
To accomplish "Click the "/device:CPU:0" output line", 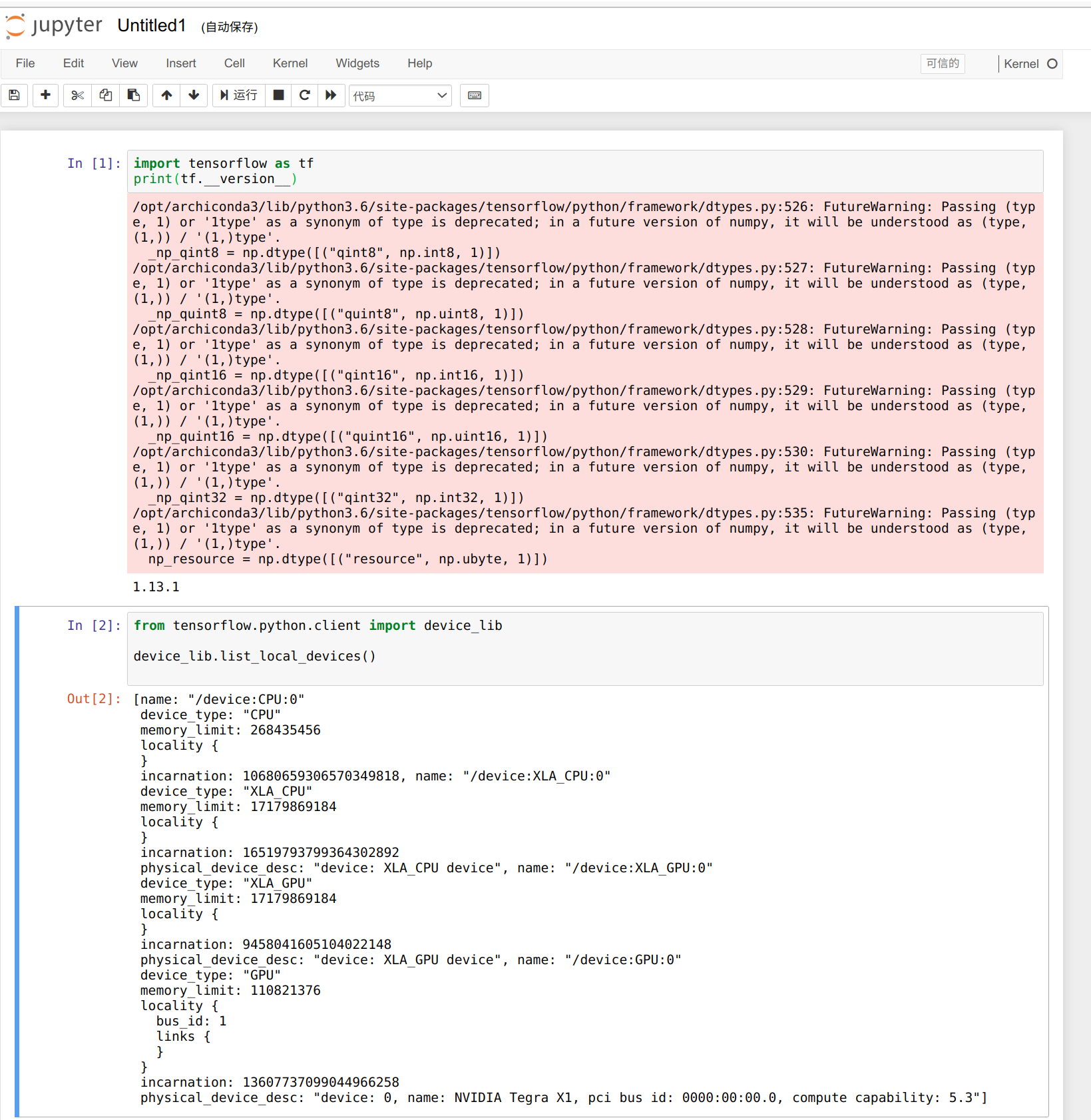I will pyautogui.click(x=219, y=699).
